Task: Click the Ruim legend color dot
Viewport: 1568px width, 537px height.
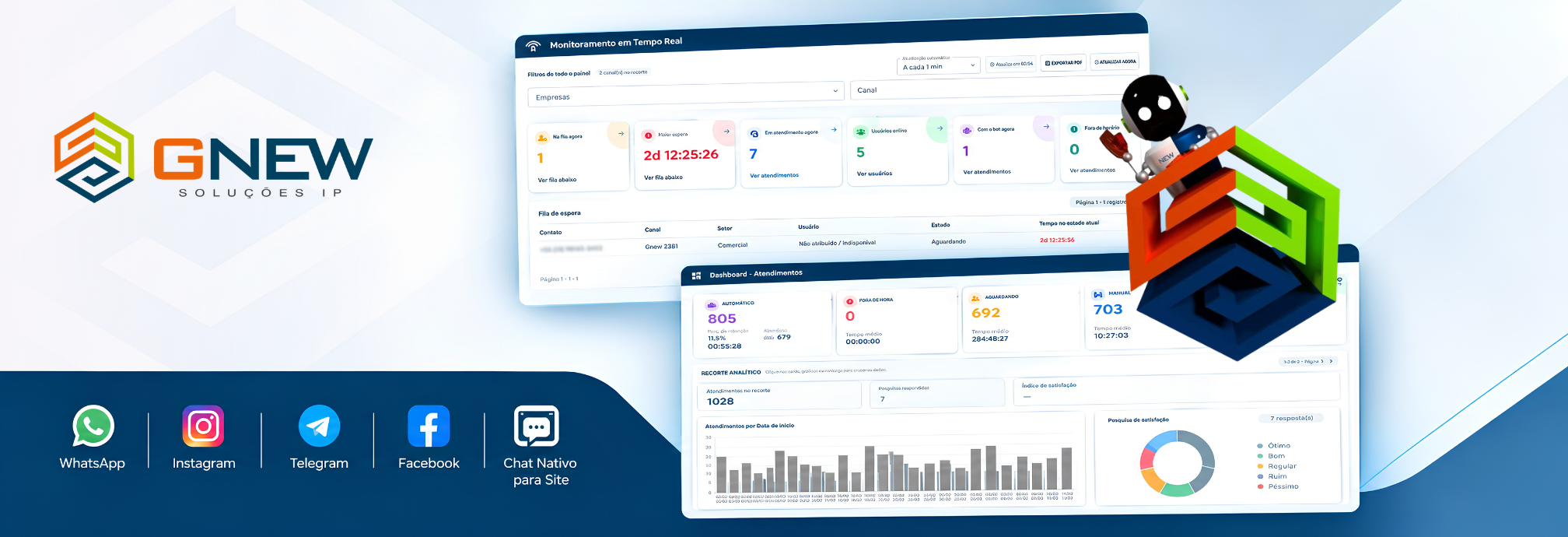Action: 1260,476
